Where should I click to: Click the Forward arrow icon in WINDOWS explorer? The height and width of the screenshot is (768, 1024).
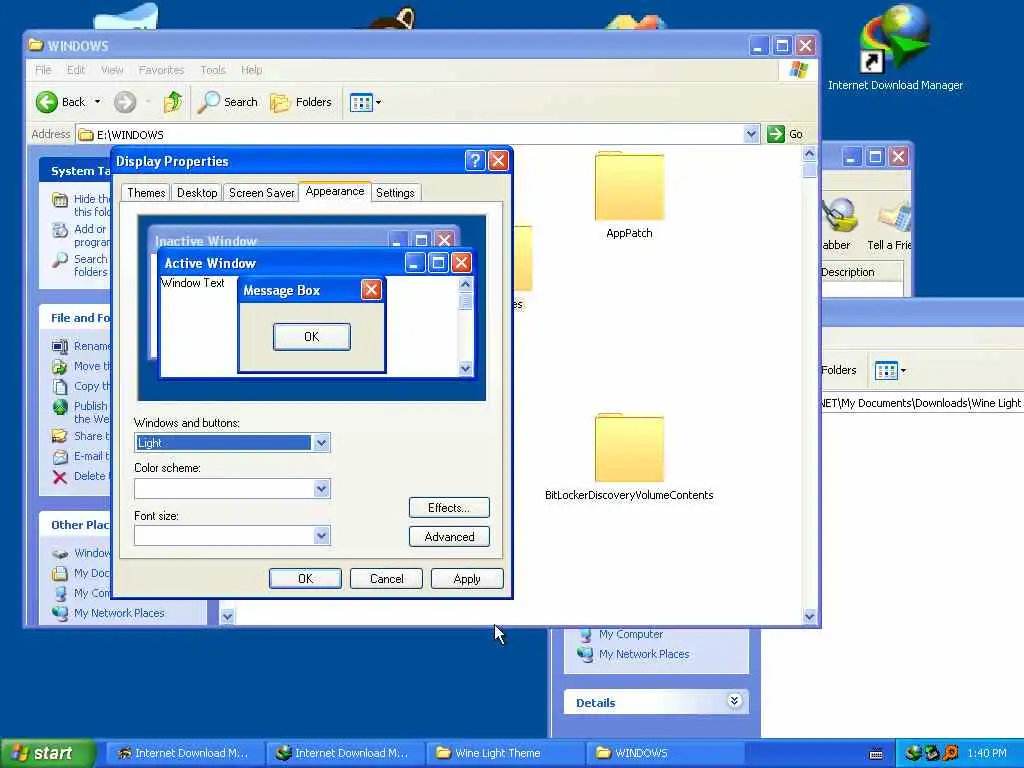[125, 102]
